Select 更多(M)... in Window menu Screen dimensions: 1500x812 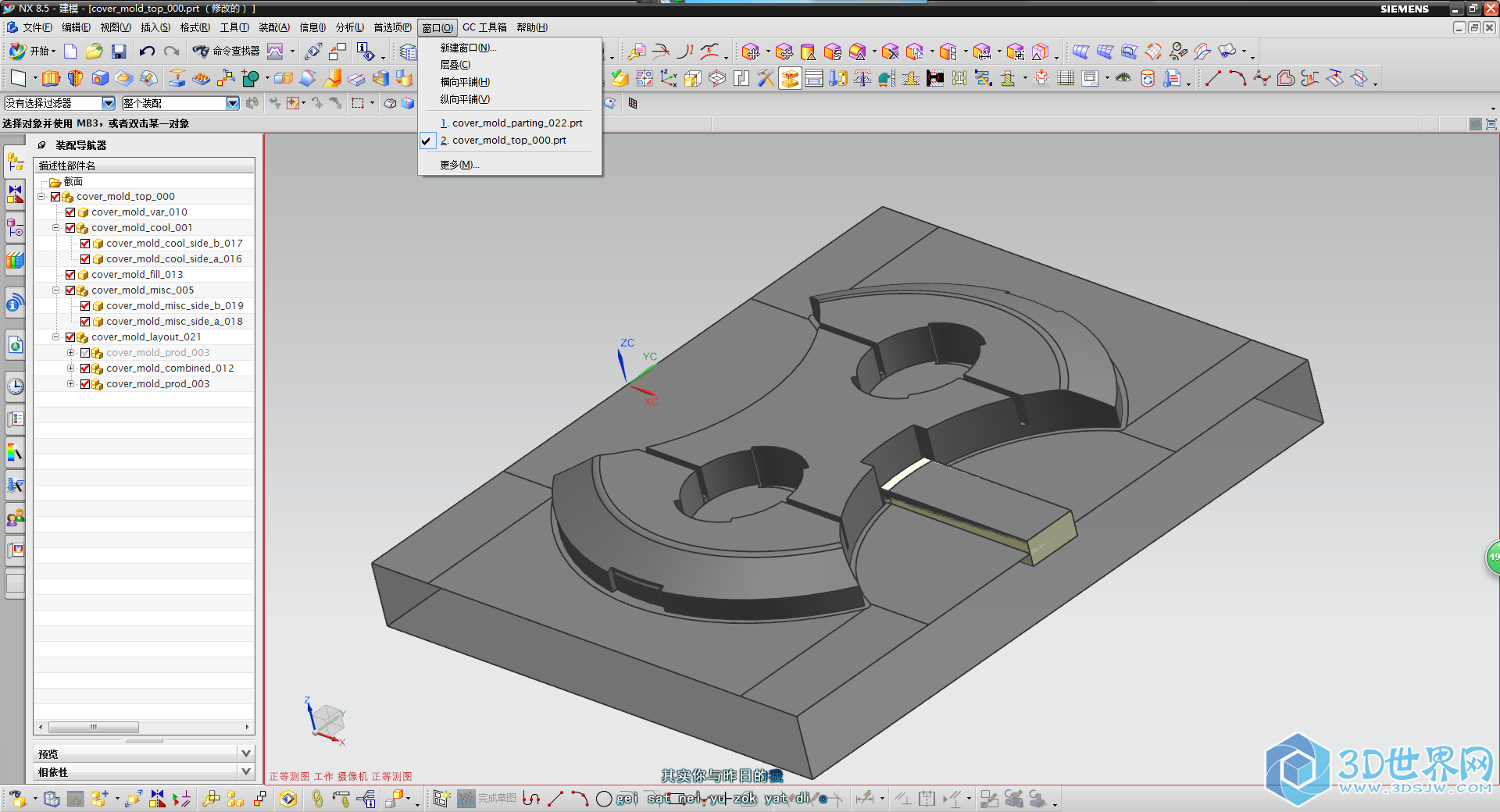tap(459, 165)
